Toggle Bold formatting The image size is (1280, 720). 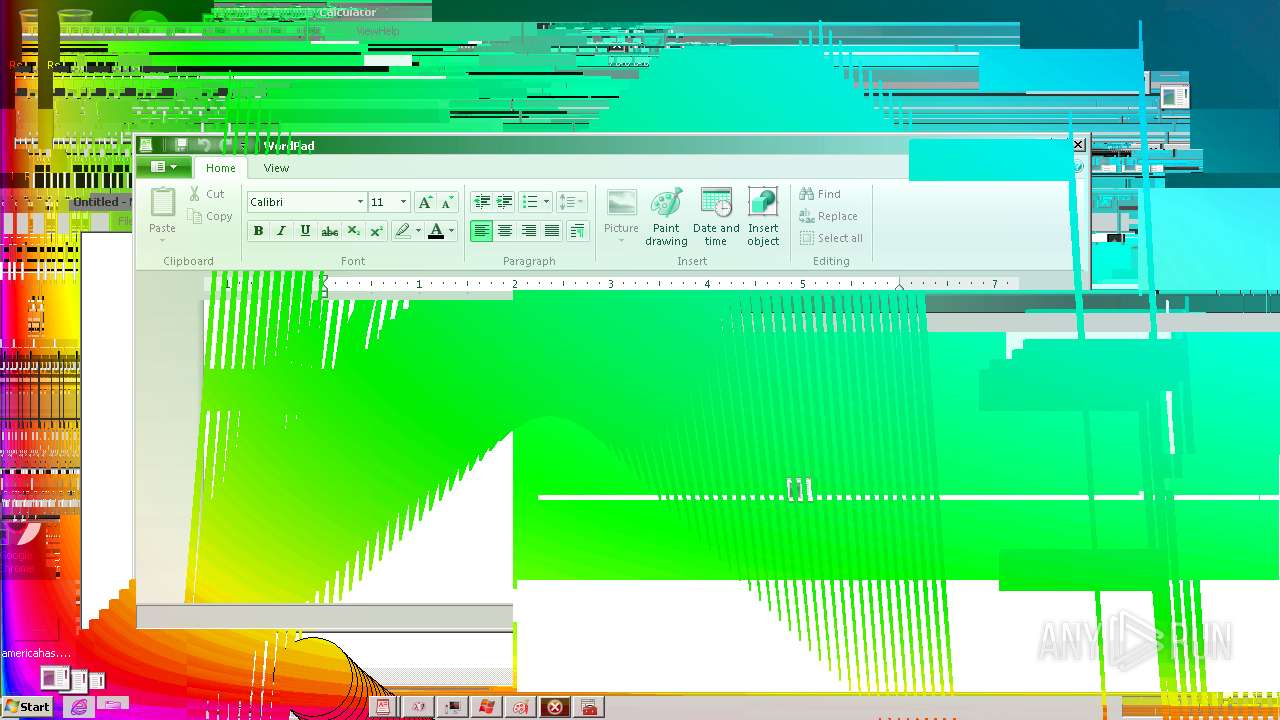(258, 231)
